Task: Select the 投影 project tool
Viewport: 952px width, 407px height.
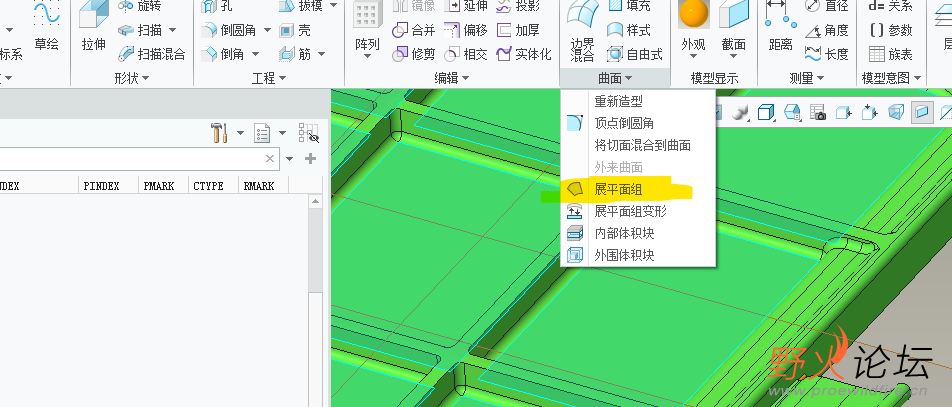Action: pos(518,6)
